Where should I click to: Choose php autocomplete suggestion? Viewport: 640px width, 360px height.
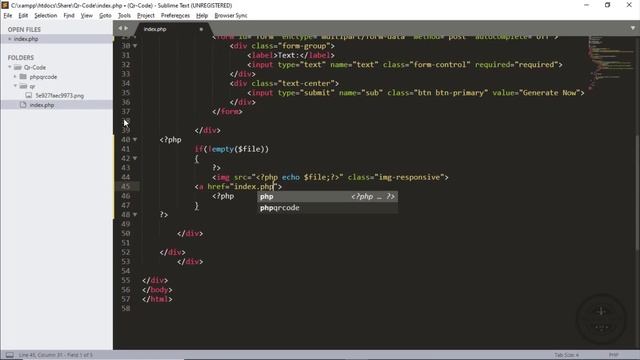coord(327,196)
